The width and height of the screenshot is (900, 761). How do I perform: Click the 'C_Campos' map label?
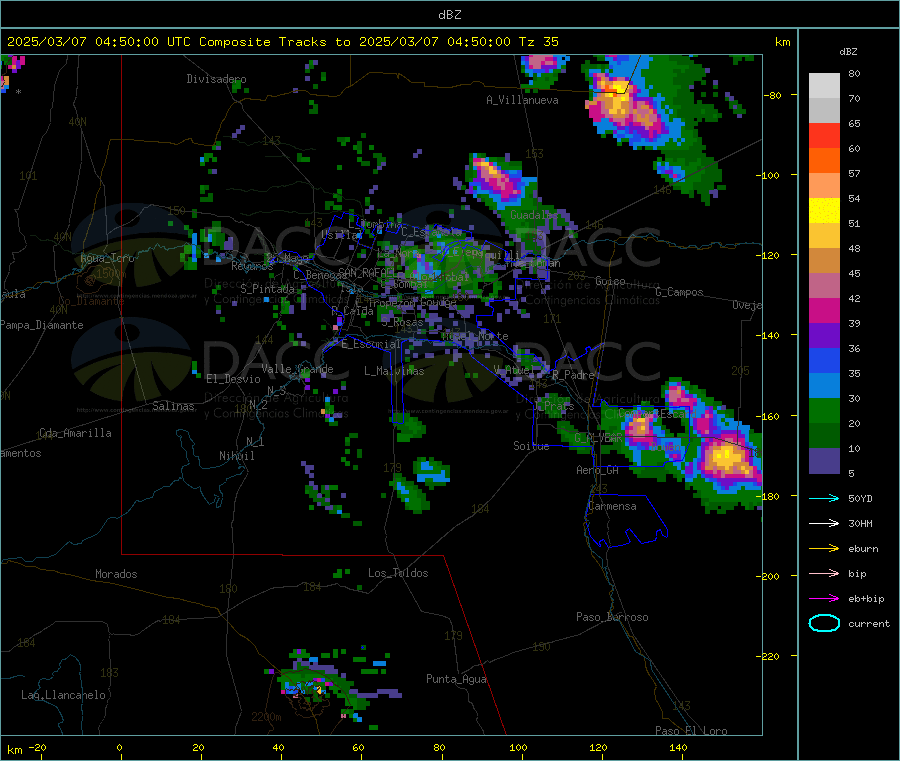click(679, 292)
